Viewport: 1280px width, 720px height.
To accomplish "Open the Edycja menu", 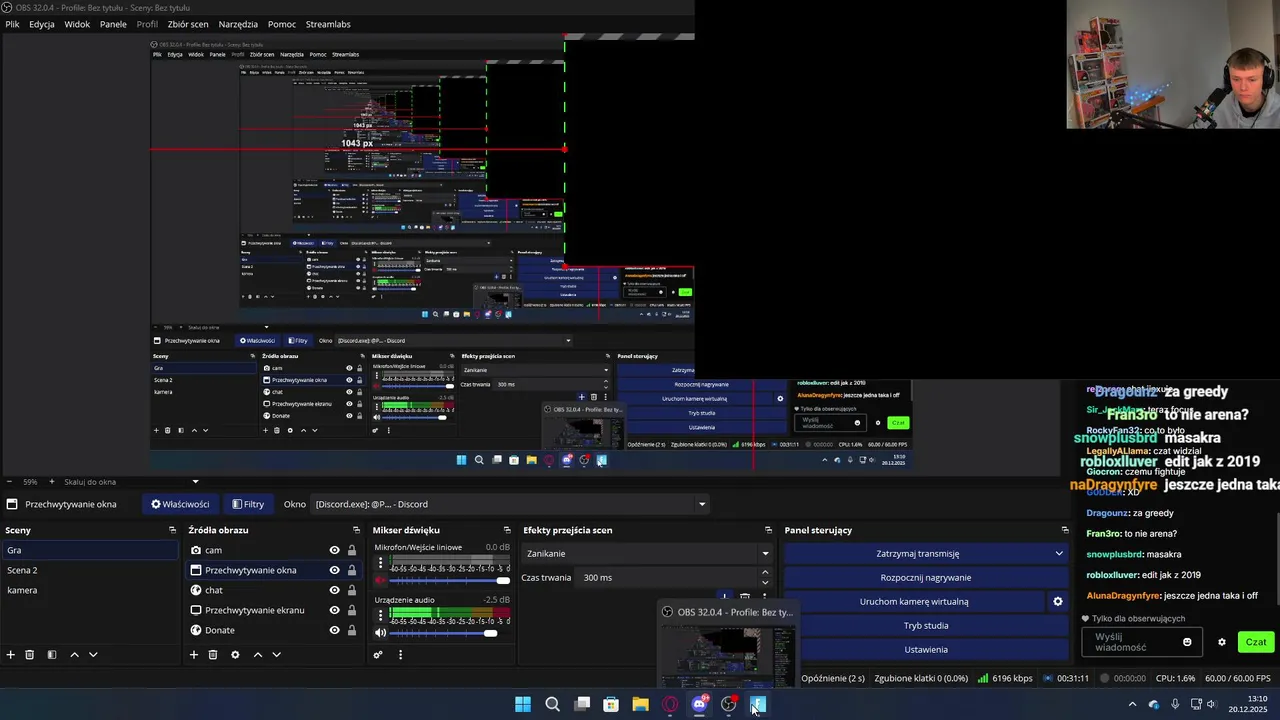I will pyautogui.click(x=42, y=24).
